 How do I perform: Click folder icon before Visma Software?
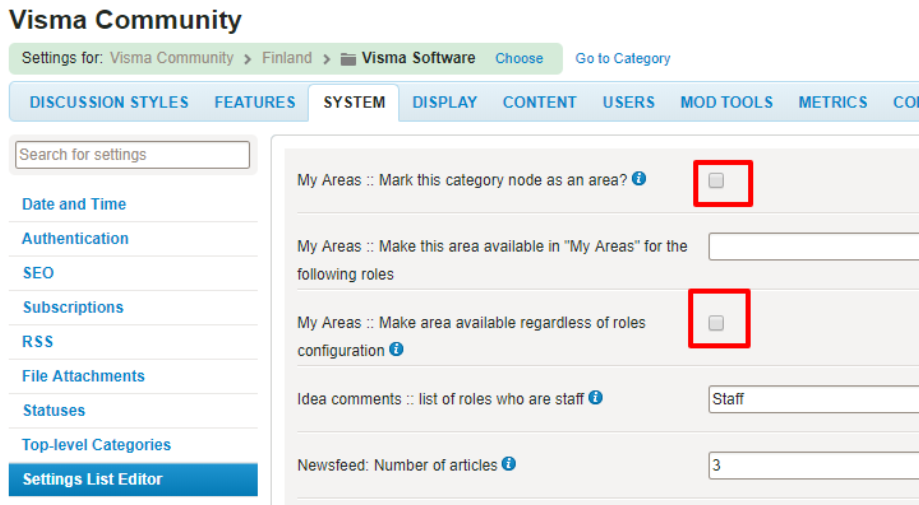click(x=348, y=59)
